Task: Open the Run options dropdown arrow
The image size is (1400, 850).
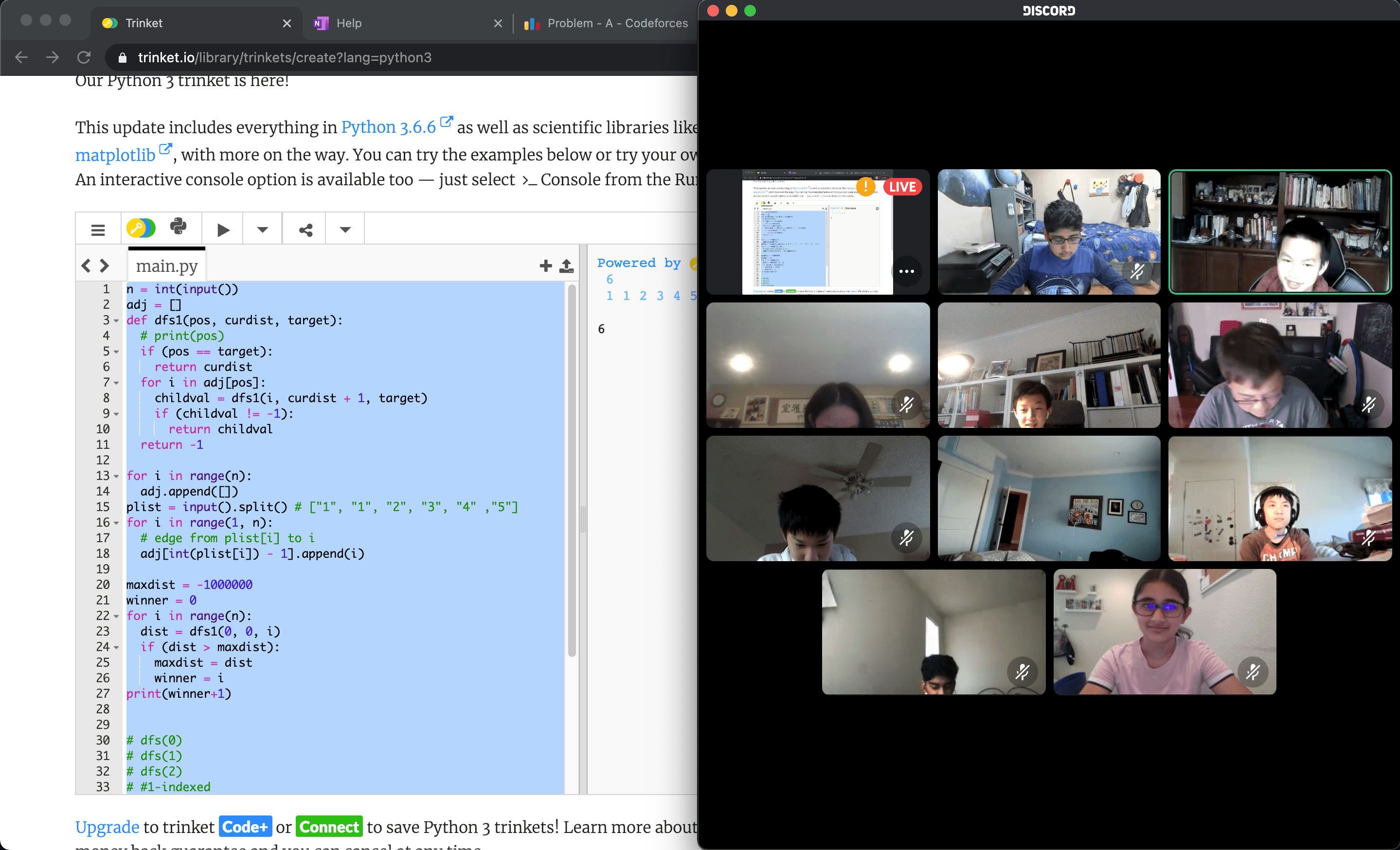Action: coord(262,230)
